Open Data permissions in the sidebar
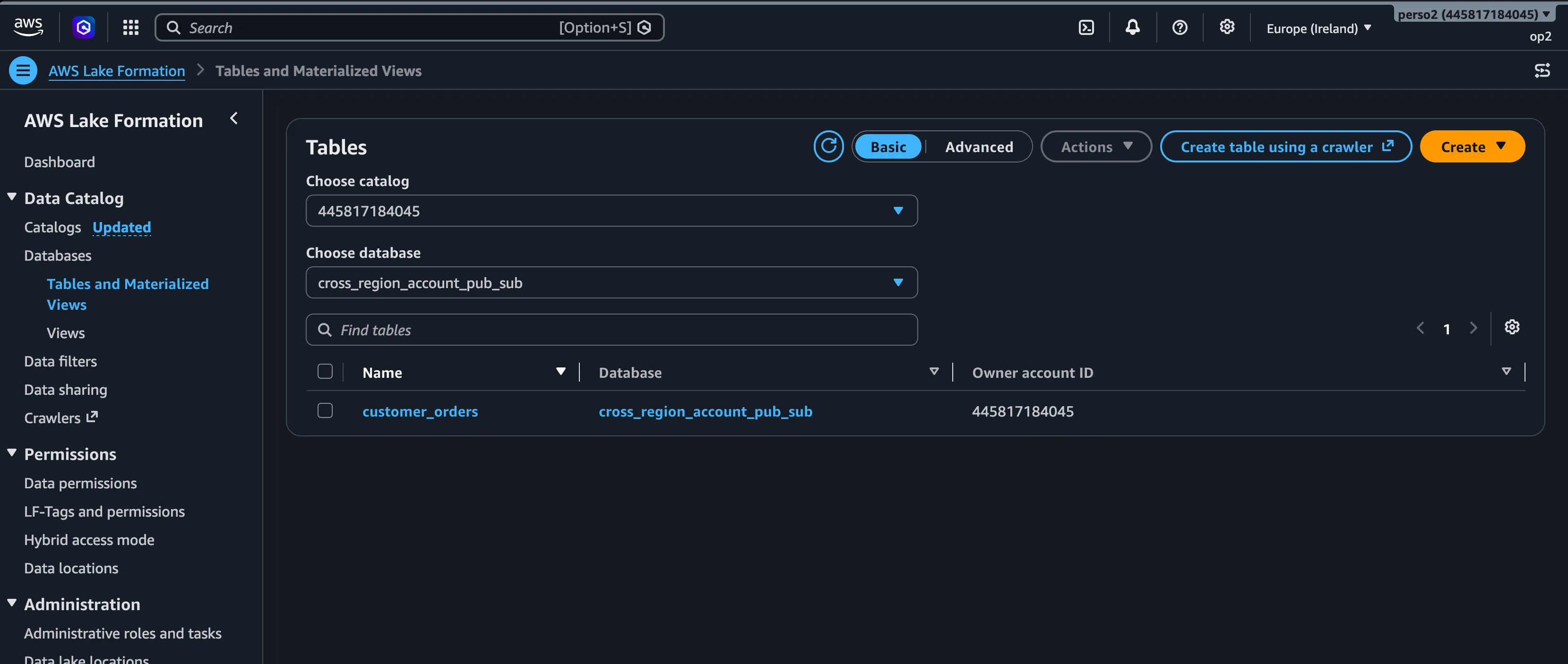 pos(80,484)
